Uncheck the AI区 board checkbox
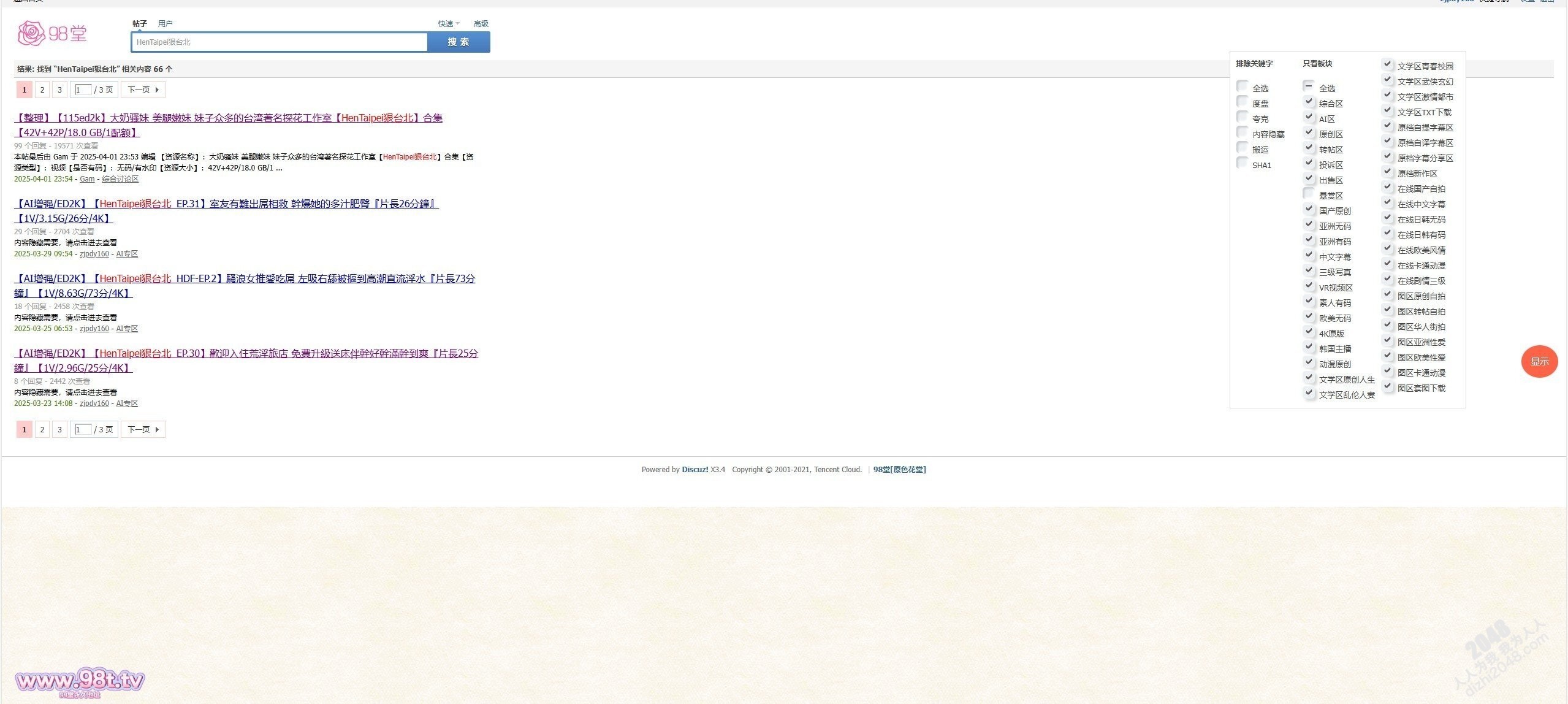This screenshot has width=1568, height=704. click(x=1309, y=117)
